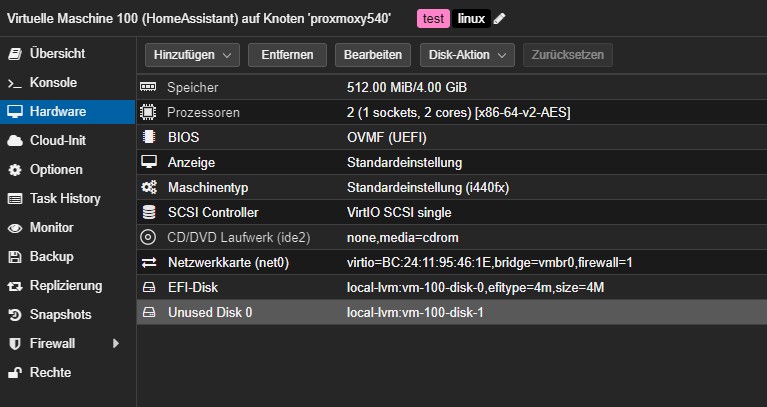Open the Disk-Aktion dropdown menu
The height and width of the screenshot is (407, 767).
pos(467,55)
